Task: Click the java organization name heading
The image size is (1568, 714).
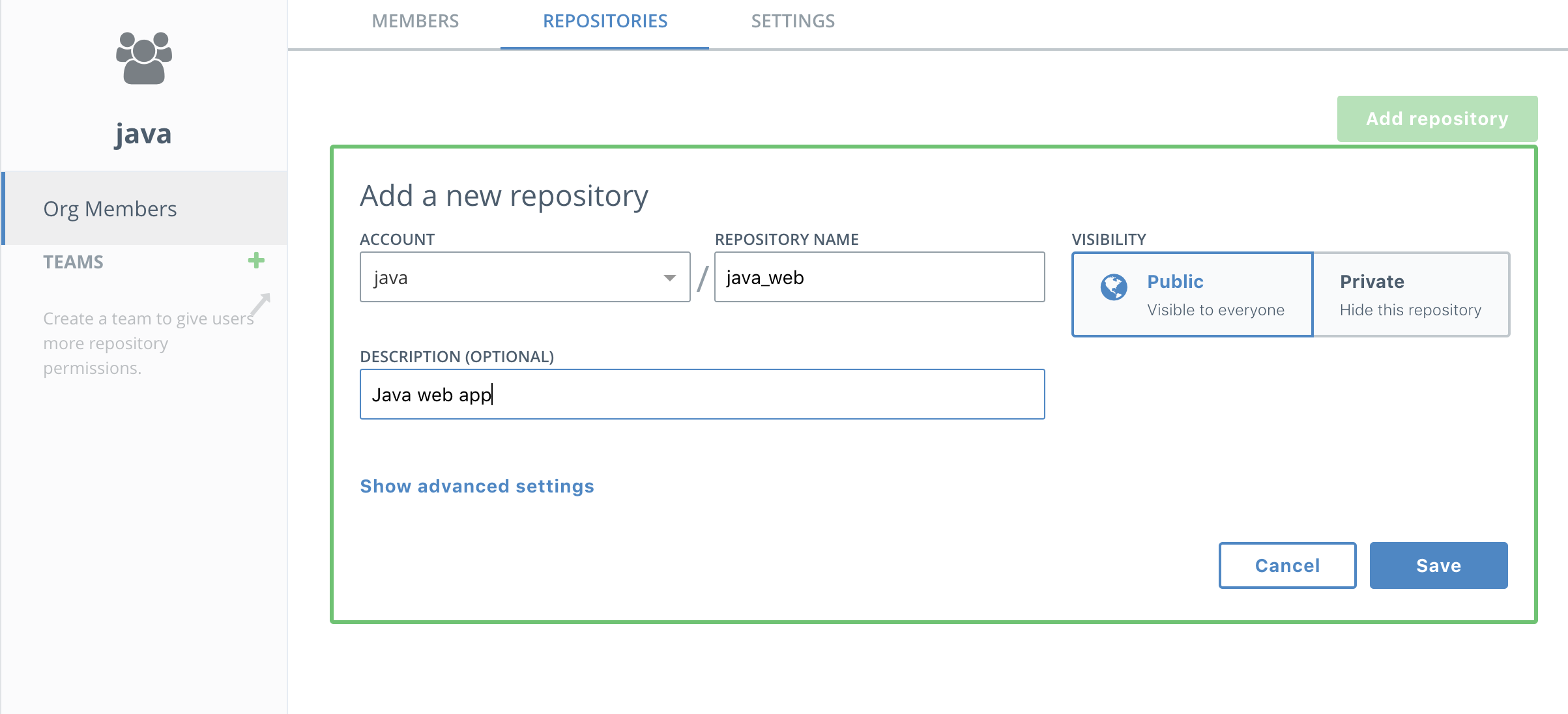Action: coord(143,134)
